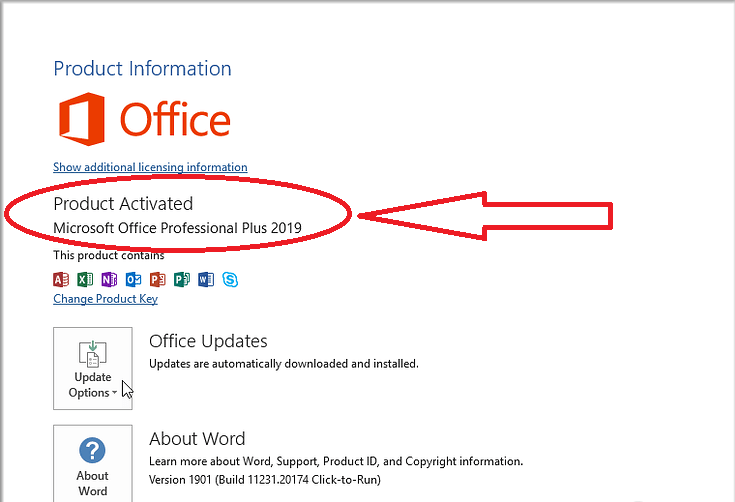Click the question mark About Word icon
The image size is (735, 502).
tap(92, 450)
